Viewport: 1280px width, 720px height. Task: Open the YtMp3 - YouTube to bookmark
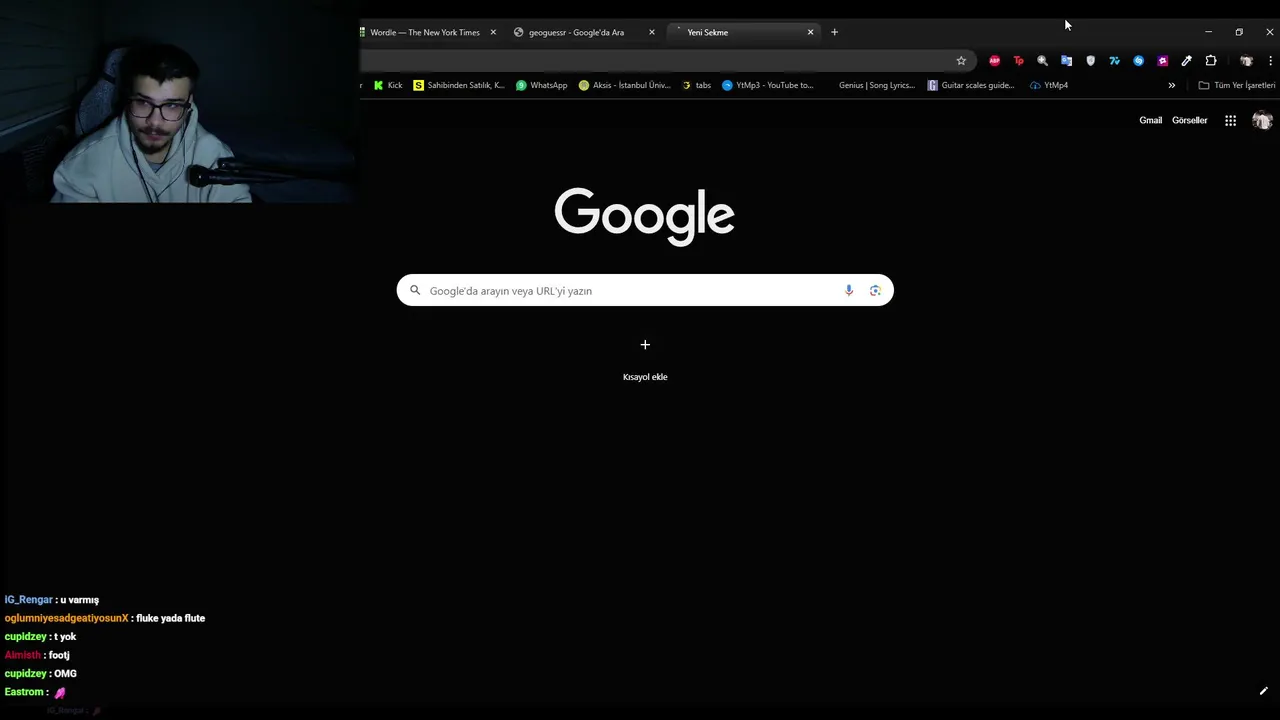tap(768, 85)
